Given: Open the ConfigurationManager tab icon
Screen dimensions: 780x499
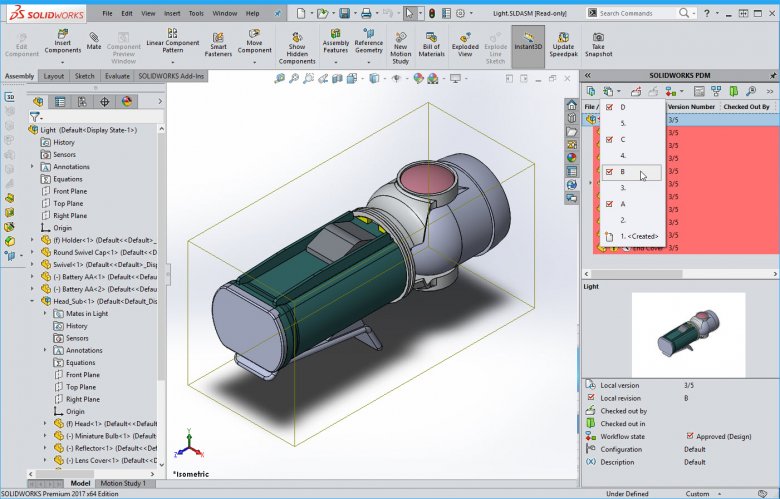Looking at the screenshot, I should pyautogui.click(x=82, y=102).
